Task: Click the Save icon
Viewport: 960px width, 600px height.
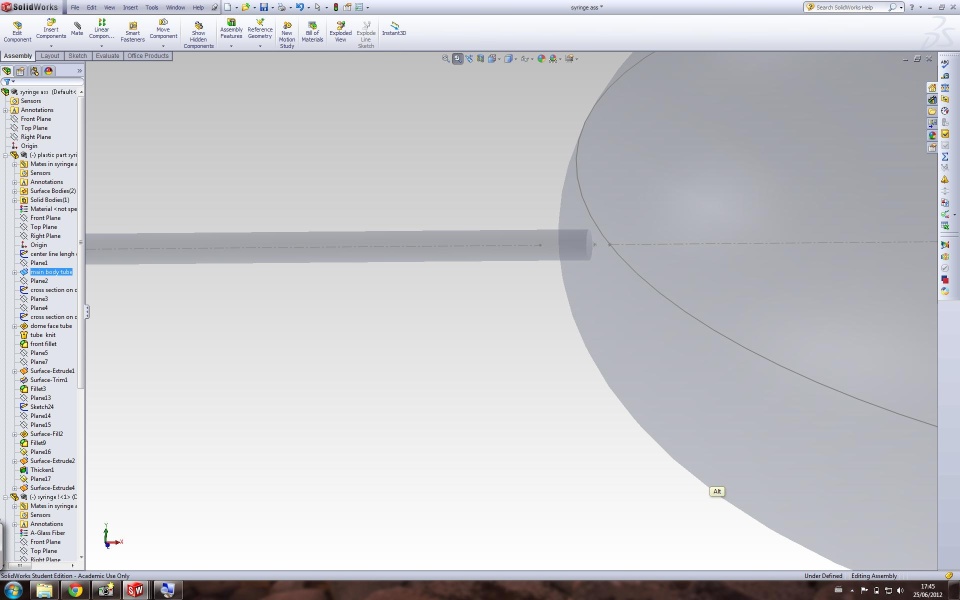Action: tap(264, 7)
